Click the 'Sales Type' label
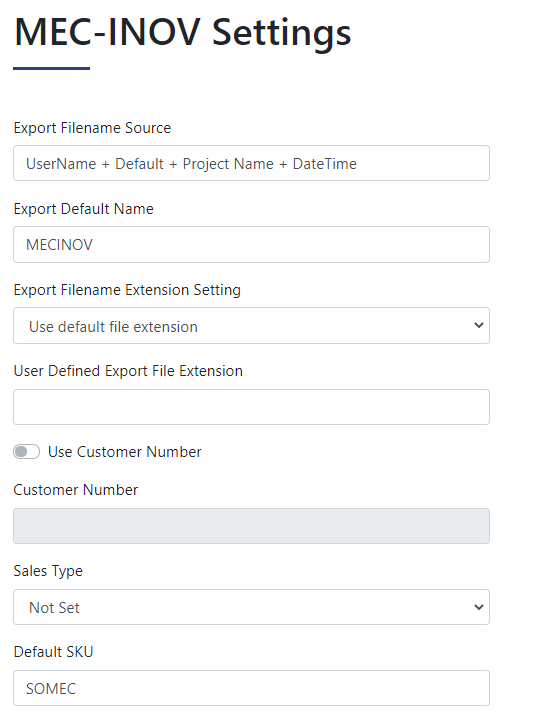535x717 pixels. pyautogui.click(x=48, y=571)
